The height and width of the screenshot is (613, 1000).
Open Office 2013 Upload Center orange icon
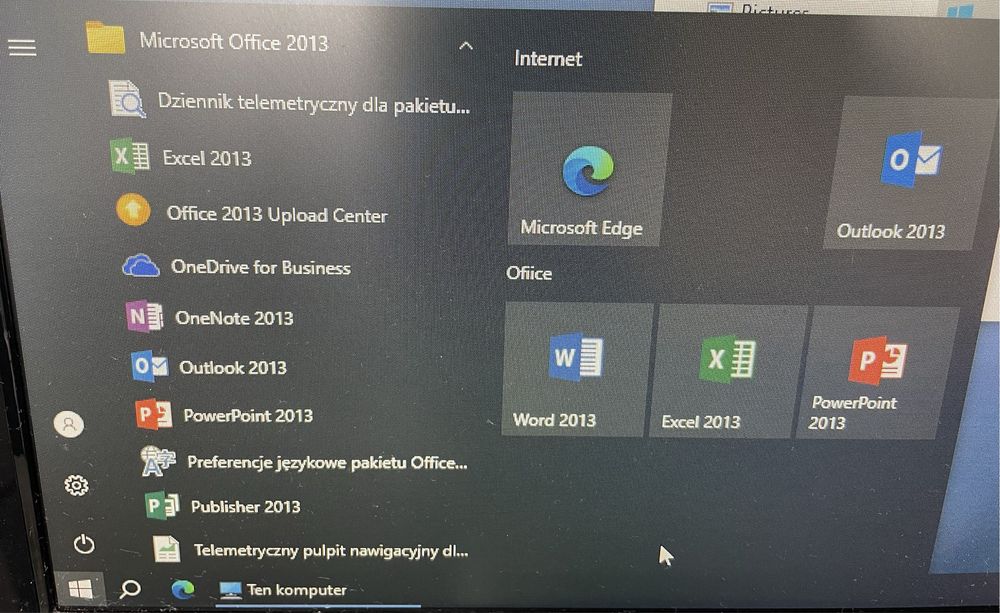[133, 210]
